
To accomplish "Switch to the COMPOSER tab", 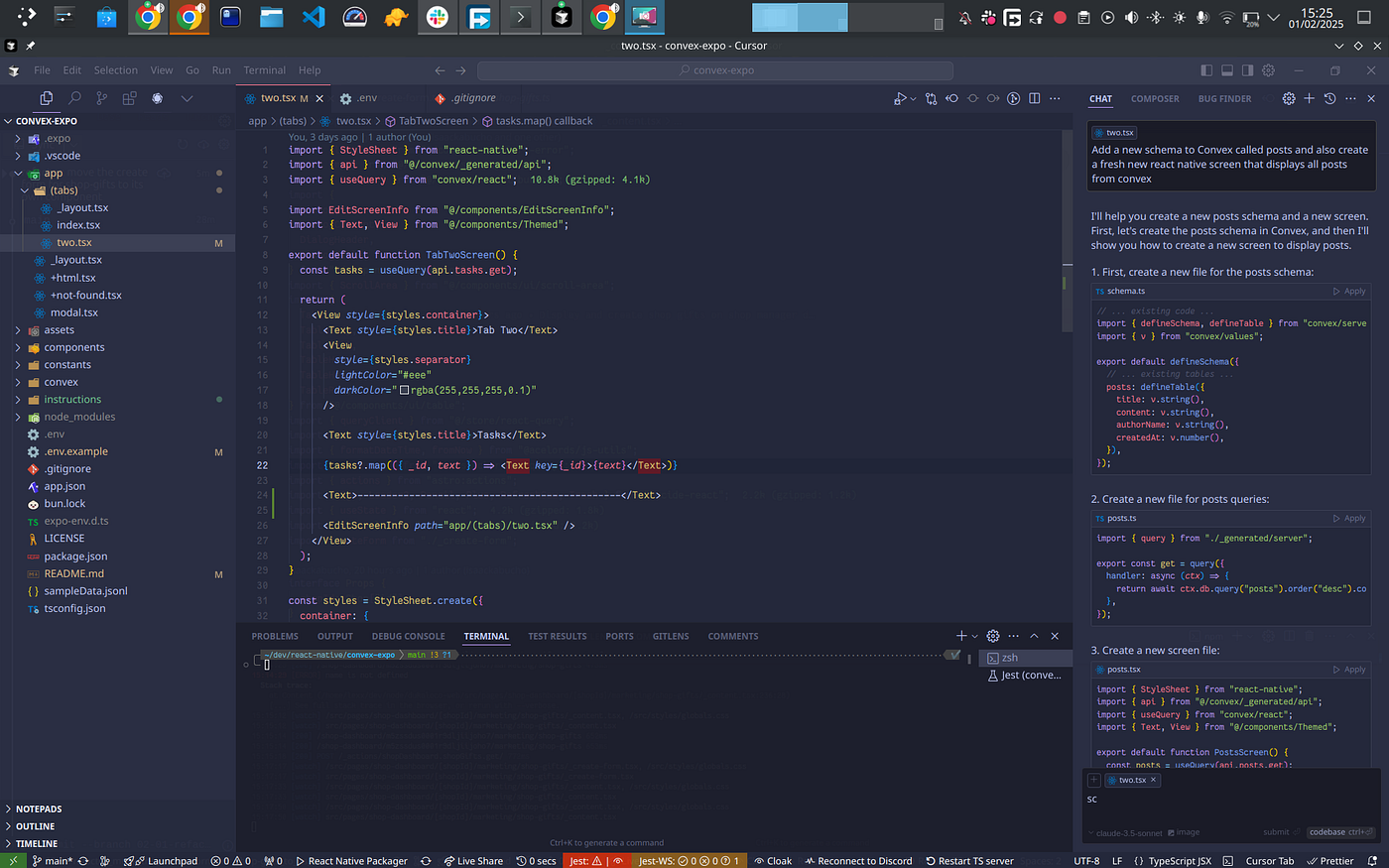I will click(x=1155, y=99).
